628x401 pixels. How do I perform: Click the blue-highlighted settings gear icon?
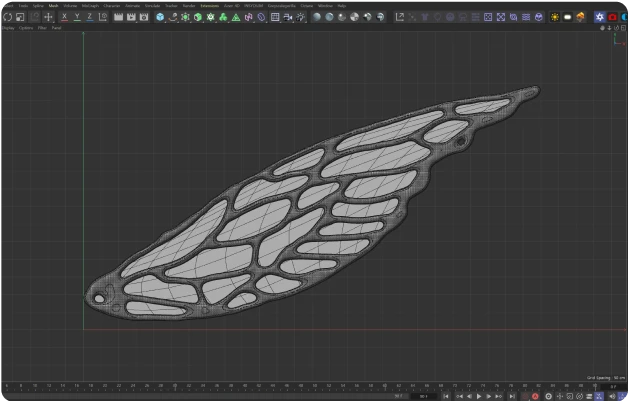[x=600, y=17]
